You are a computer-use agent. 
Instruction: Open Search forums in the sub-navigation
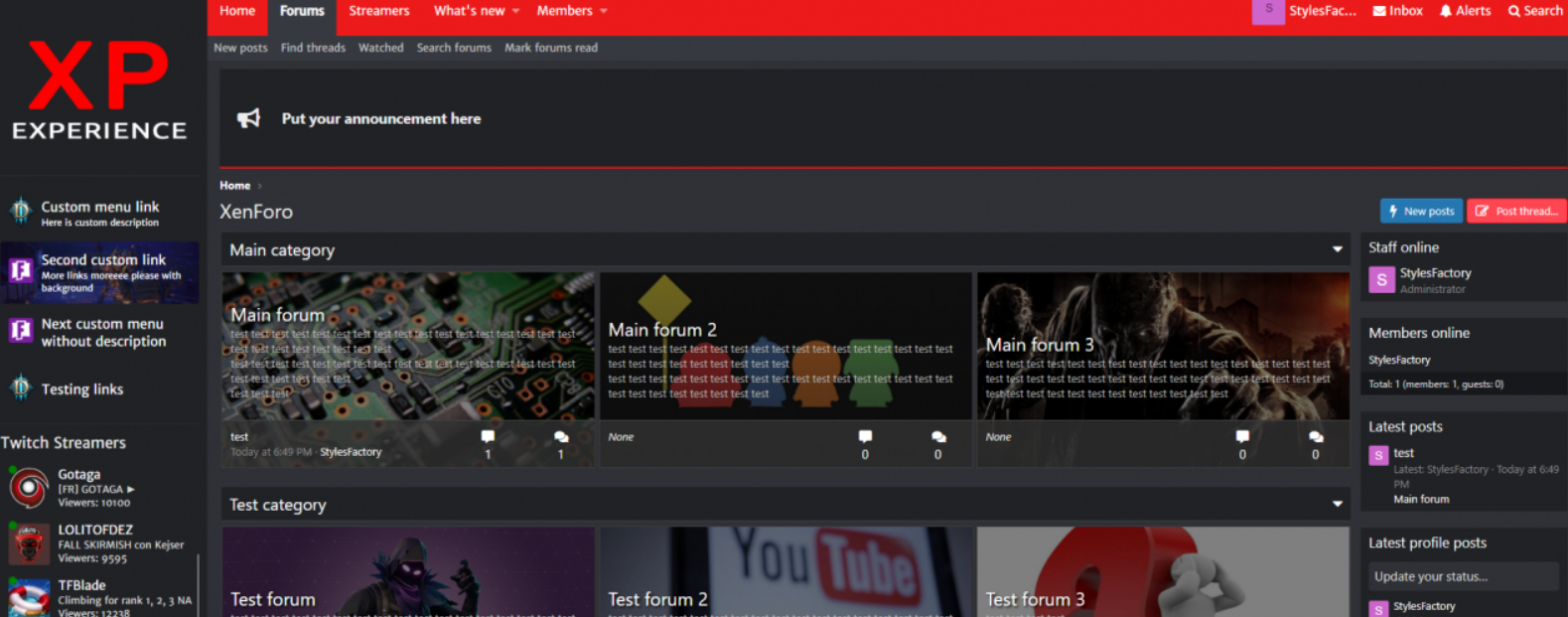[x=454, y=48]
